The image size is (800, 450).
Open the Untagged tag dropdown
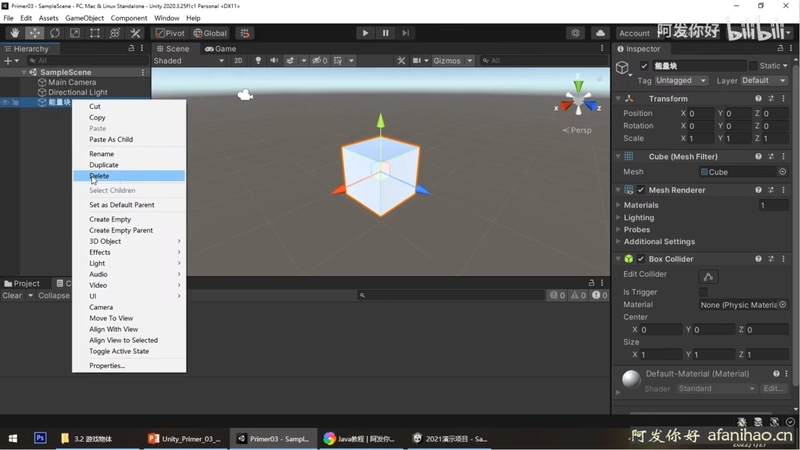point(682,81)
